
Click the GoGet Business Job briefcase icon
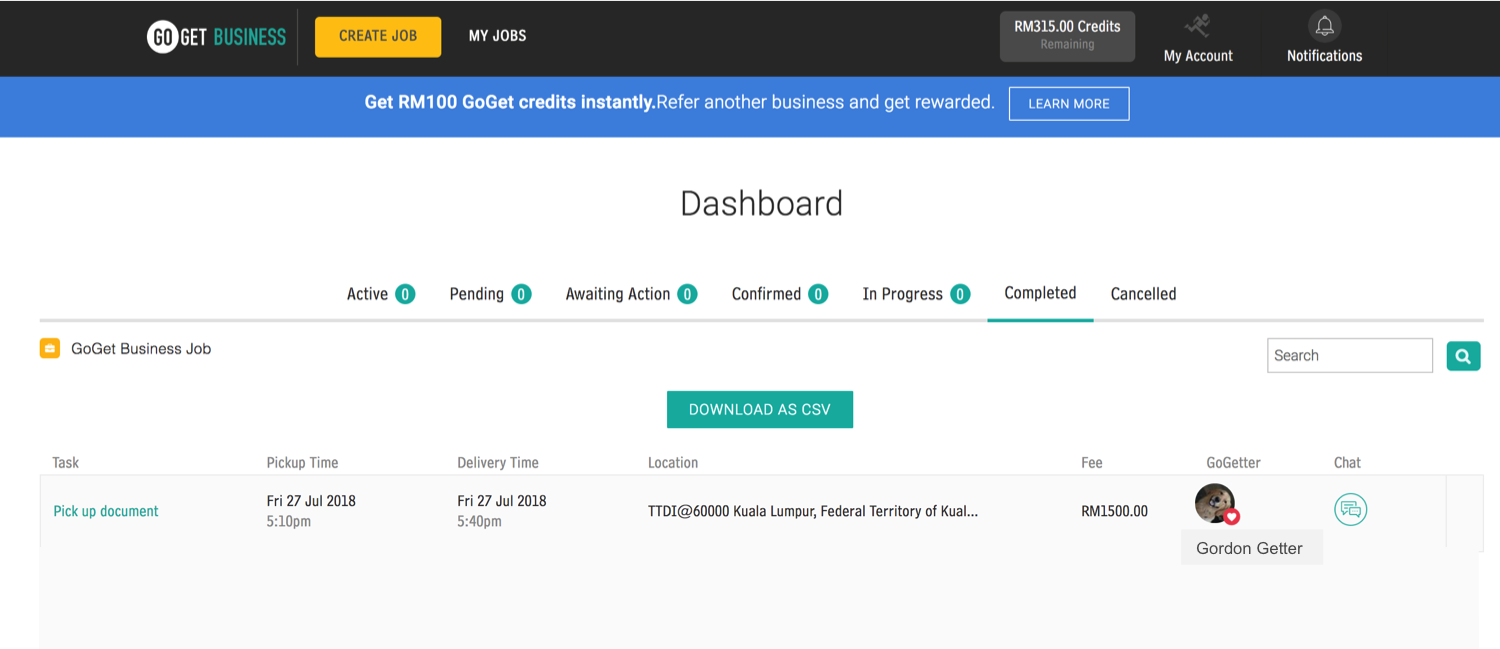pyautogui.click(x=50, y=349)
